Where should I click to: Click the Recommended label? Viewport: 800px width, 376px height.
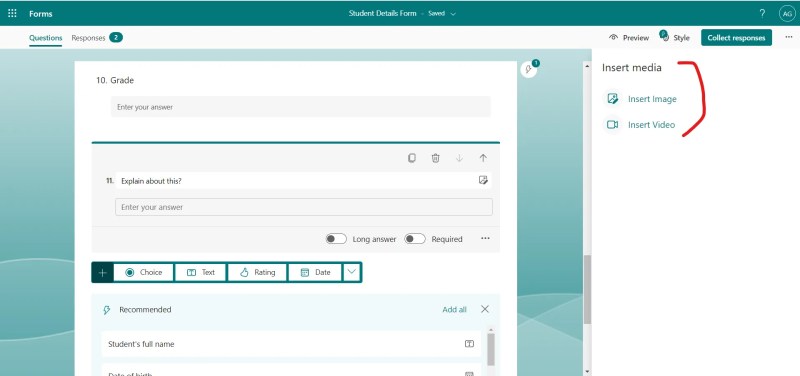(x=145, y=310)
